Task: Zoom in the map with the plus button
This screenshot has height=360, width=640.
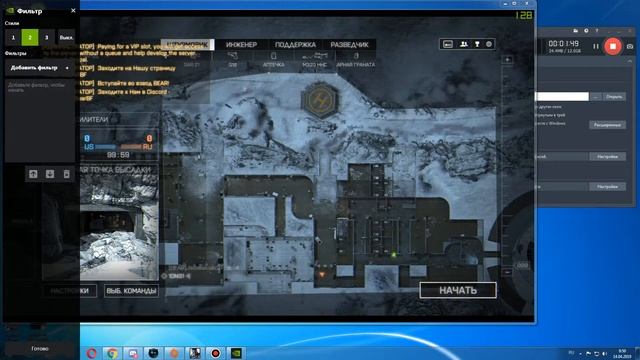Action: tap(507, 60)
